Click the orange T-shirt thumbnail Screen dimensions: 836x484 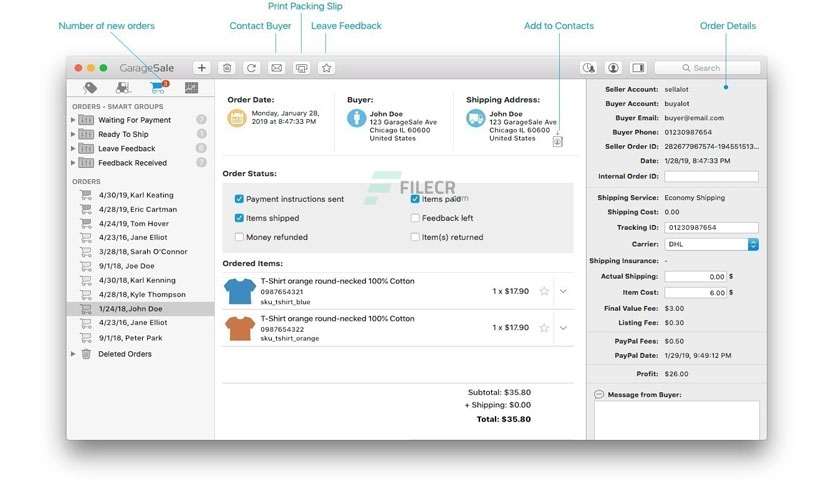(239, 328)
